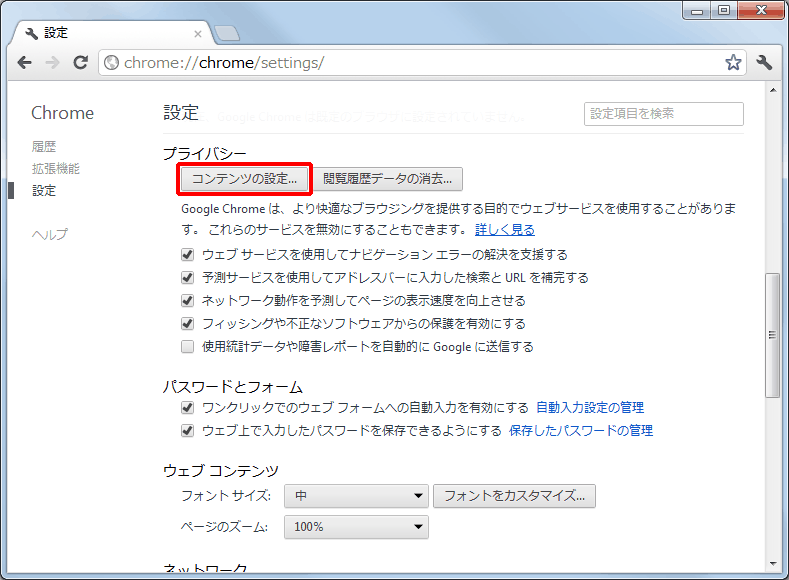This screenshot has width=789, height=580.
Task: Close the 設定 tab
Action: 198,34
